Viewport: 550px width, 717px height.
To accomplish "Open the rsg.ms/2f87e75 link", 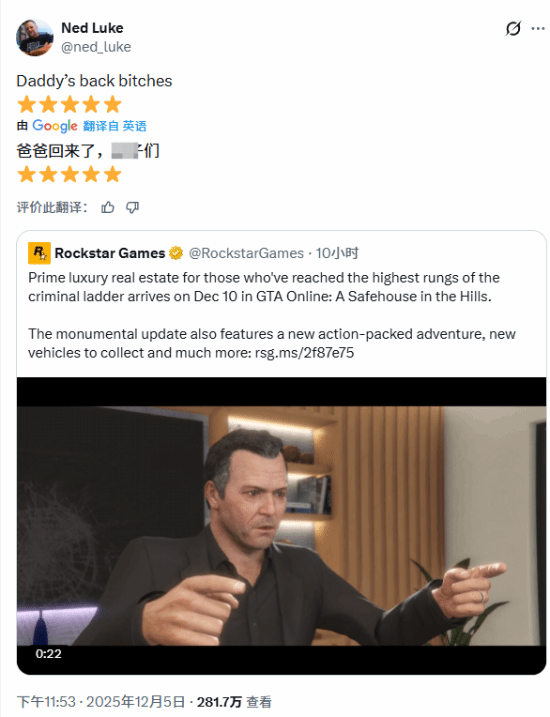I will click(x=304, y=353).
